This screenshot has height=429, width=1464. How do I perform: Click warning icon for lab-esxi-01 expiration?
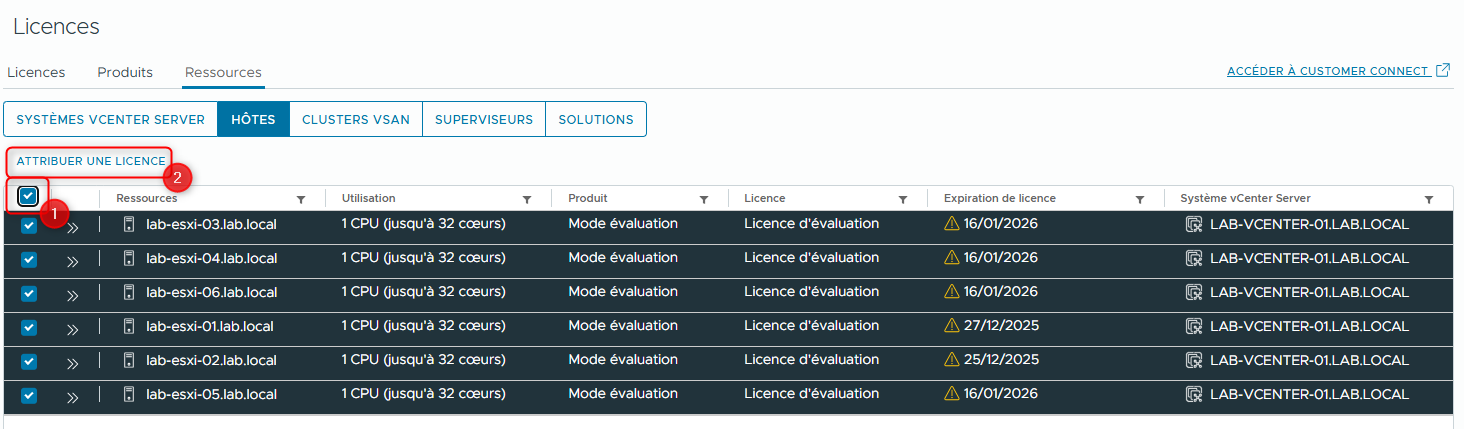click(952, 326)
